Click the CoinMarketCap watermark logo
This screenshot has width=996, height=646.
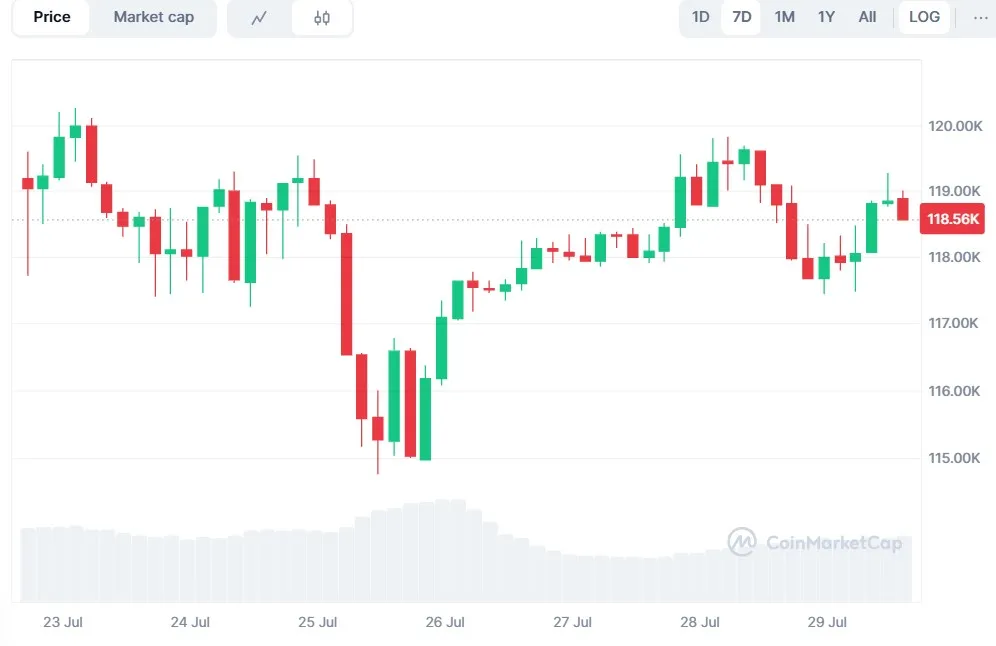[x=816, y=542]
